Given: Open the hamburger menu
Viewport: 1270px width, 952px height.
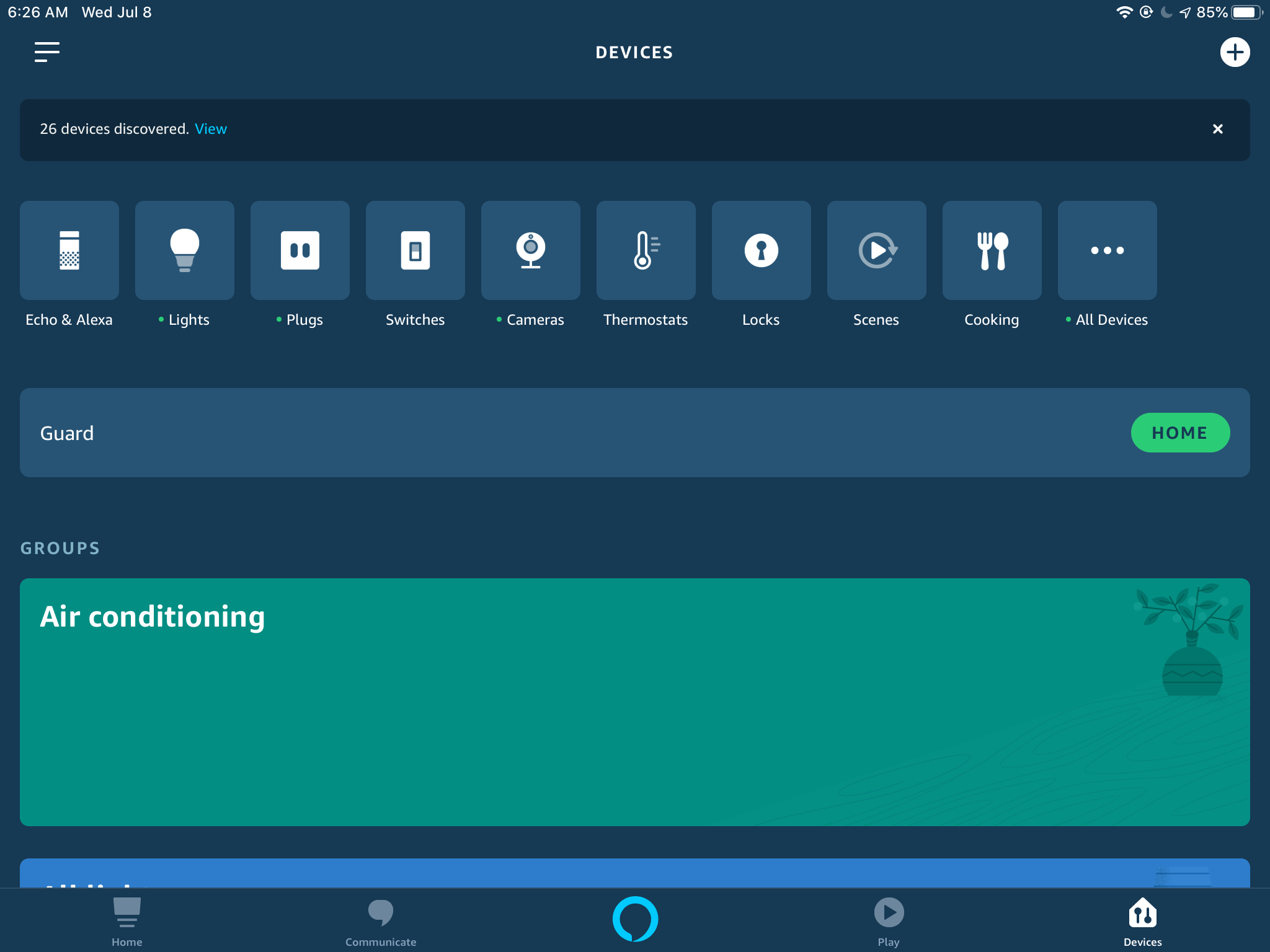Looking at the screenshot, I should tap(47, 52).
